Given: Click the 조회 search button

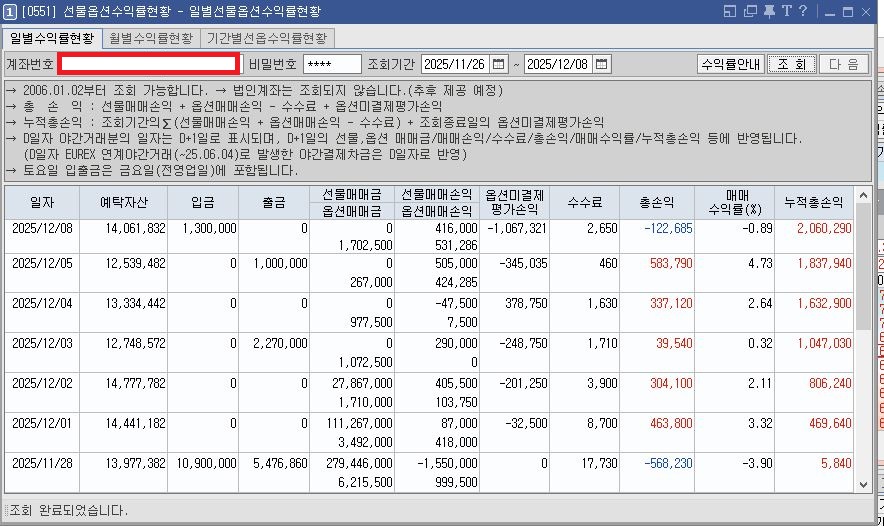Looking at the screenshot, I should (792, 64).
